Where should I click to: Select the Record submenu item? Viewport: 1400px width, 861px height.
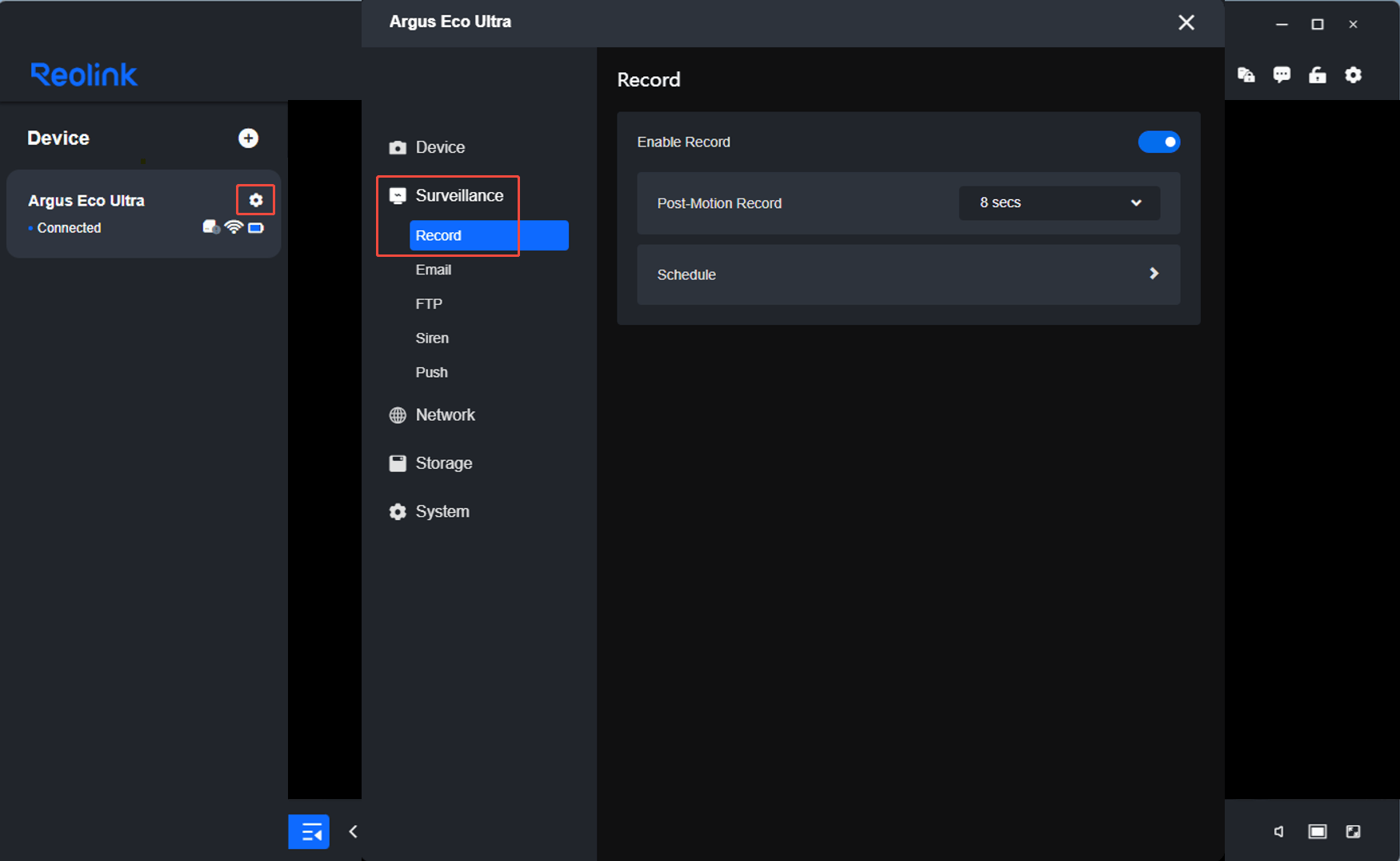[489, 235]
